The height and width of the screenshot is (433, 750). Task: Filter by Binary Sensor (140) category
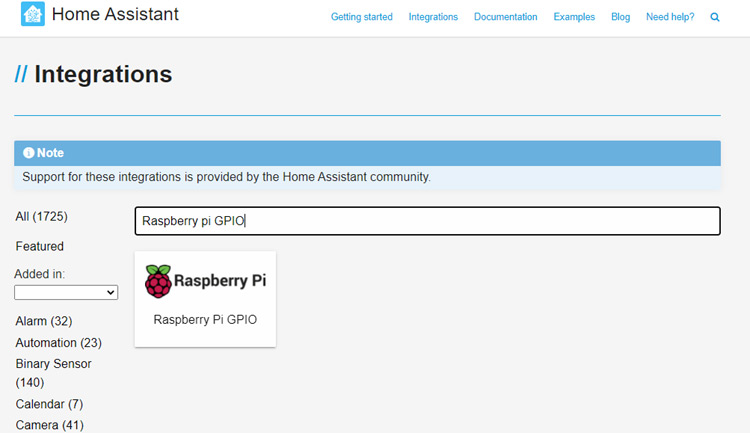click(54, 373)
